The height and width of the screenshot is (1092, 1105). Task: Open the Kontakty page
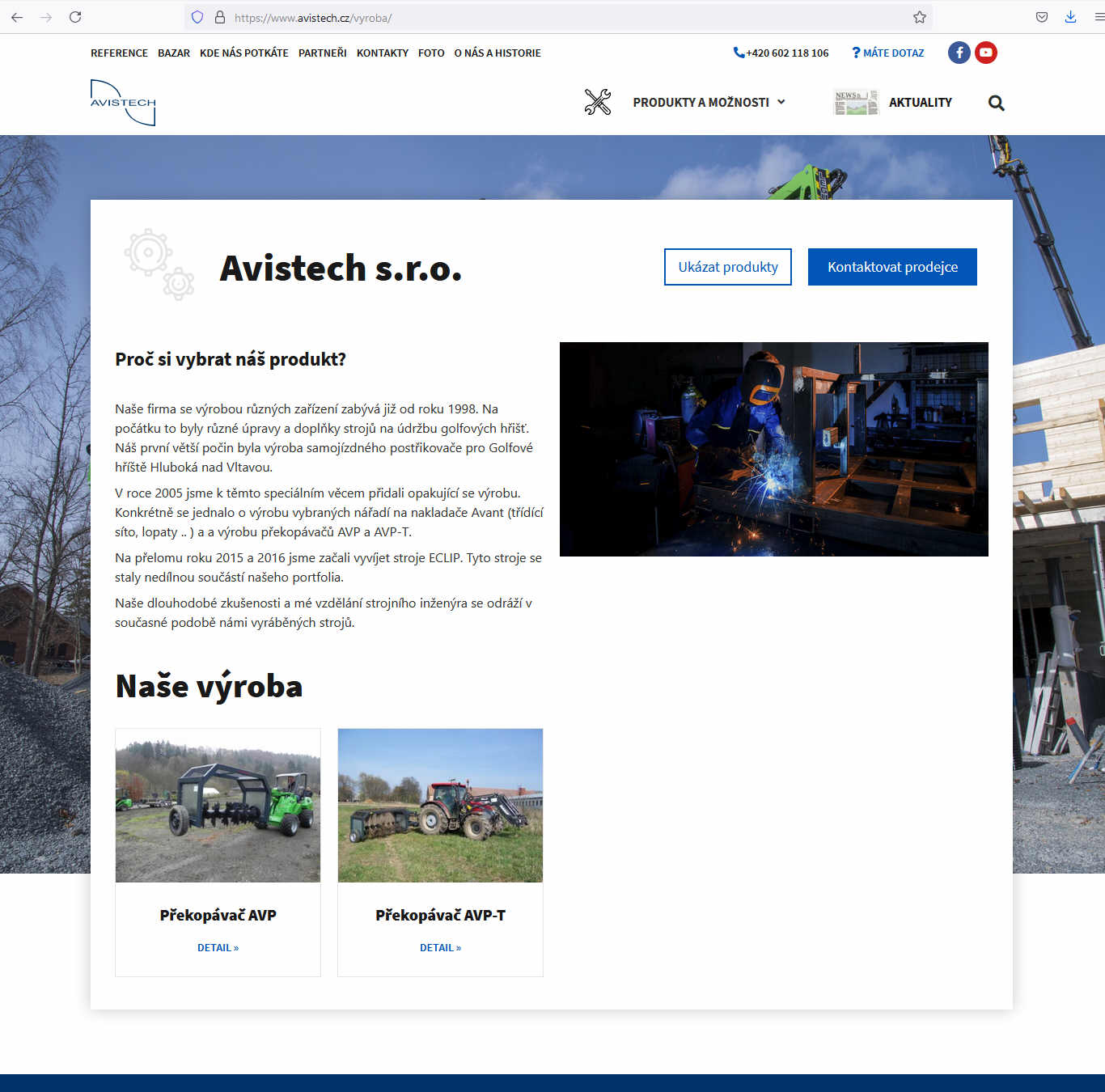(383, 53)
